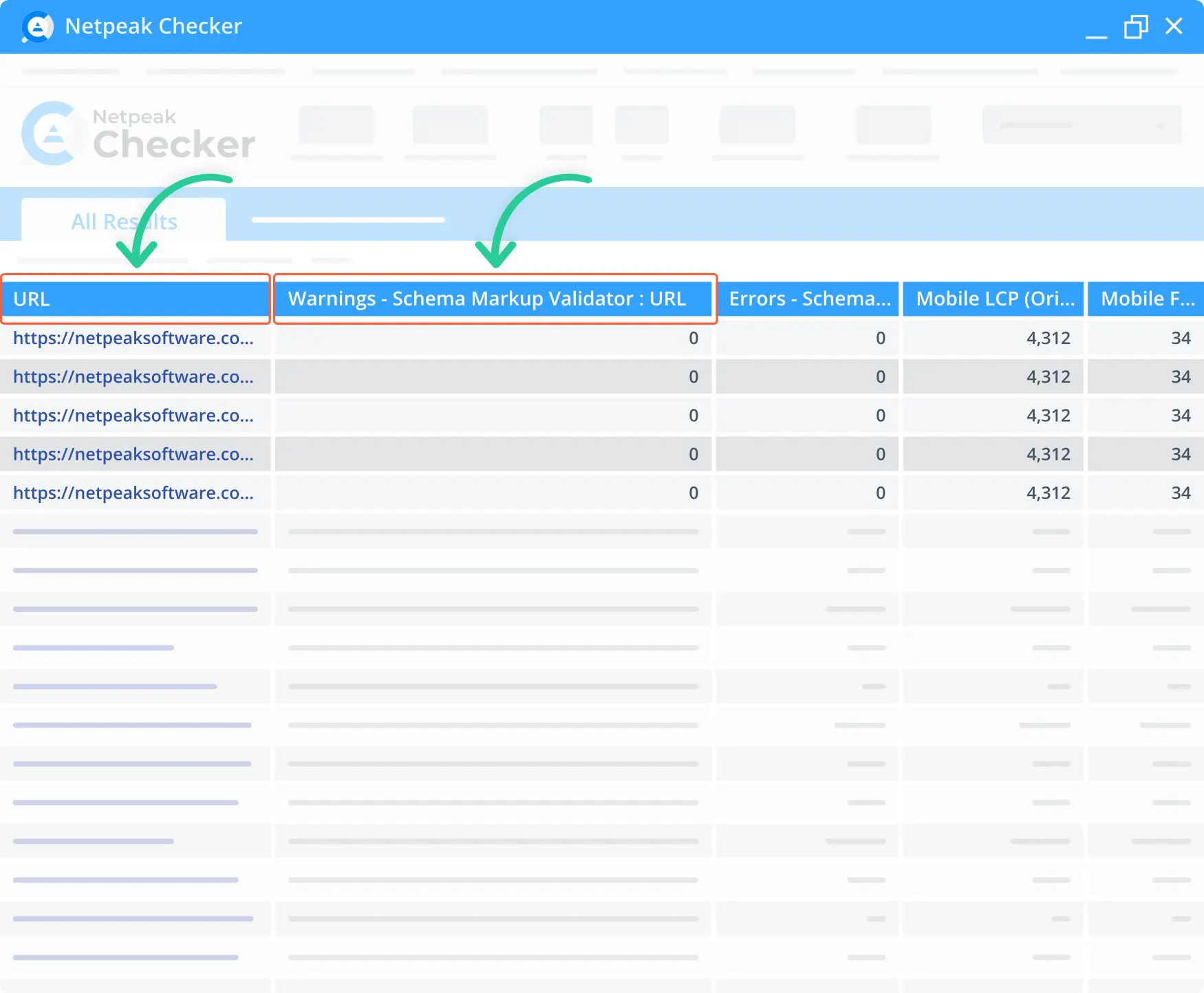Open the fourth netpeaksoftware URL link

133,454
